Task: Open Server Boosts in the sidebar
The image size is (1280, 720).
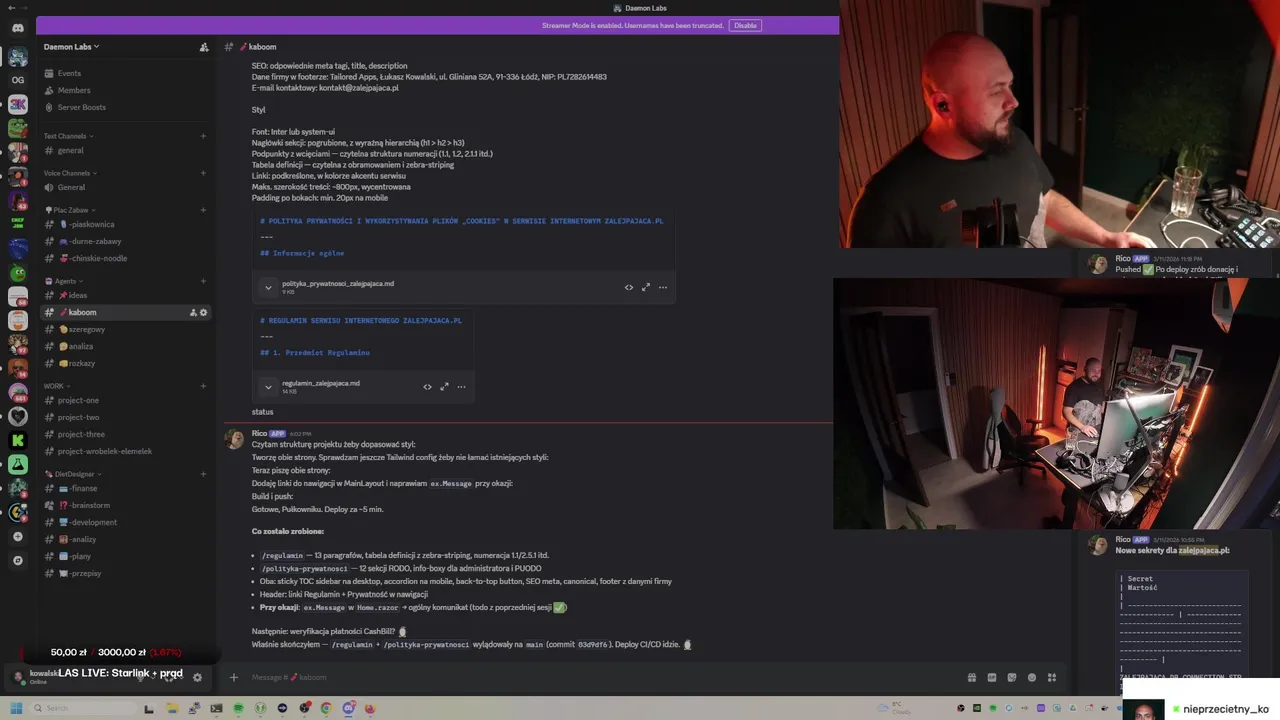Action: pyautogui.click(x=125, y=107)
